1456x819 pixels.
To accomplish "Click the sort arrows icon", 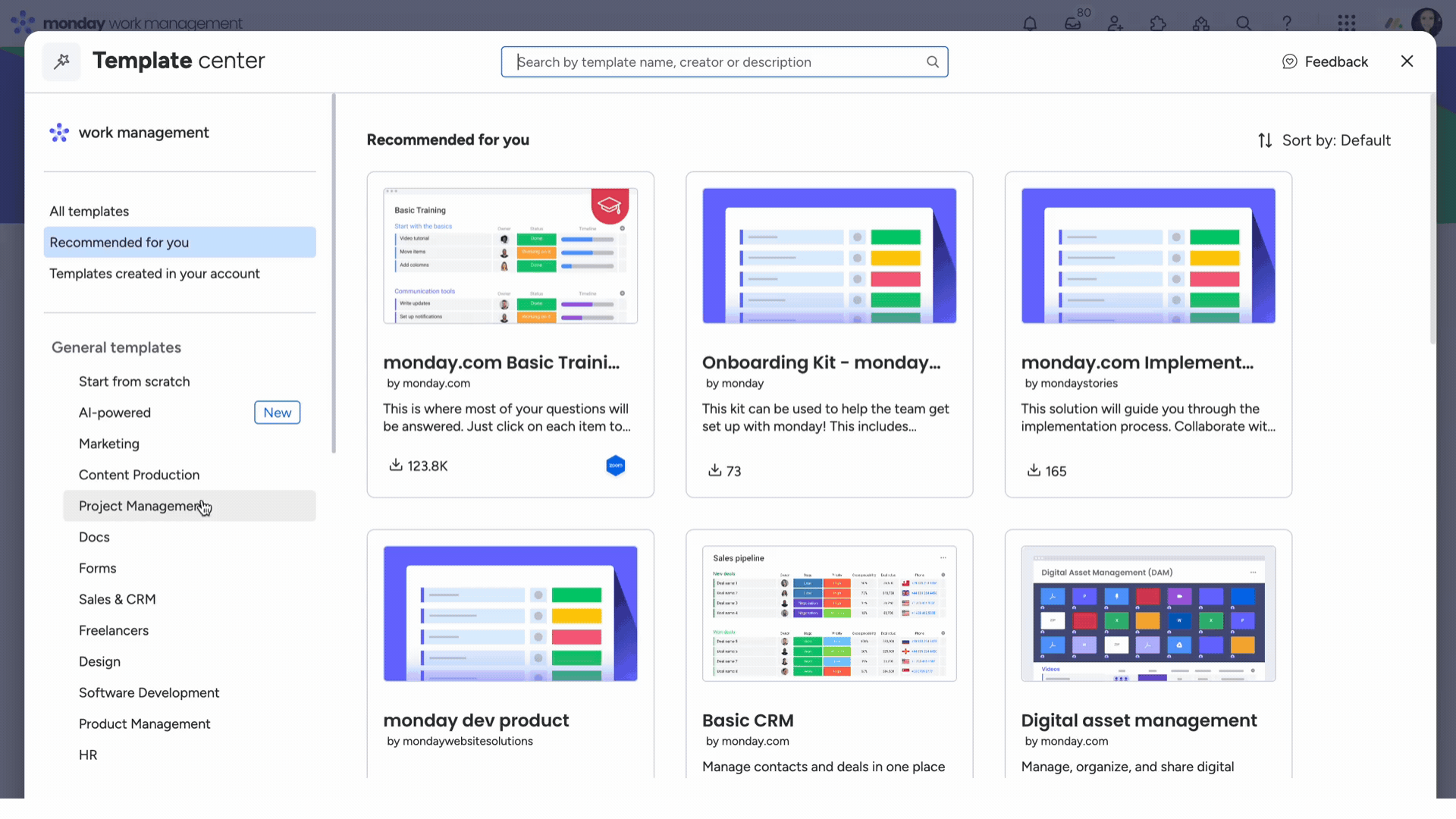I will [x=1265, y=140].
